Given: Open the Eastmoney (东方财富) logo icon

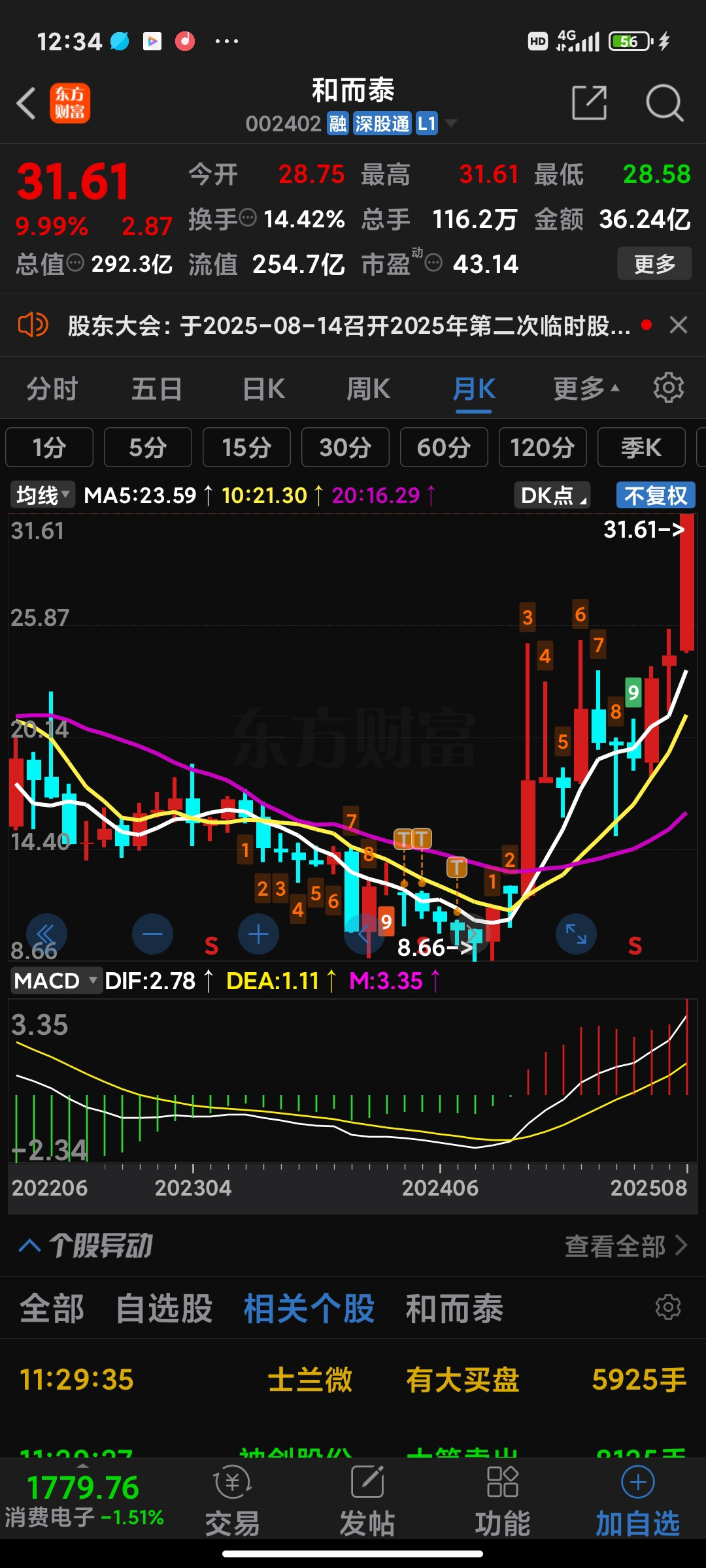Looking at the screenshot, I should click(70, 103).
